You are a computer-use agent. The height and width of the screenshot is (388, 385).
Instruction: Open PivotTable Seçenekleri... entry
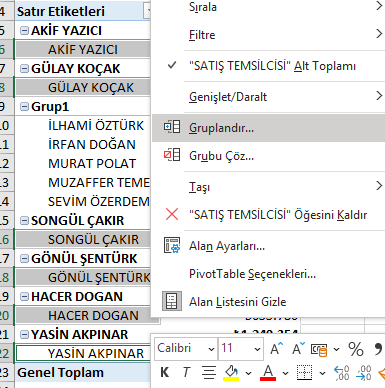coord(269,274)
